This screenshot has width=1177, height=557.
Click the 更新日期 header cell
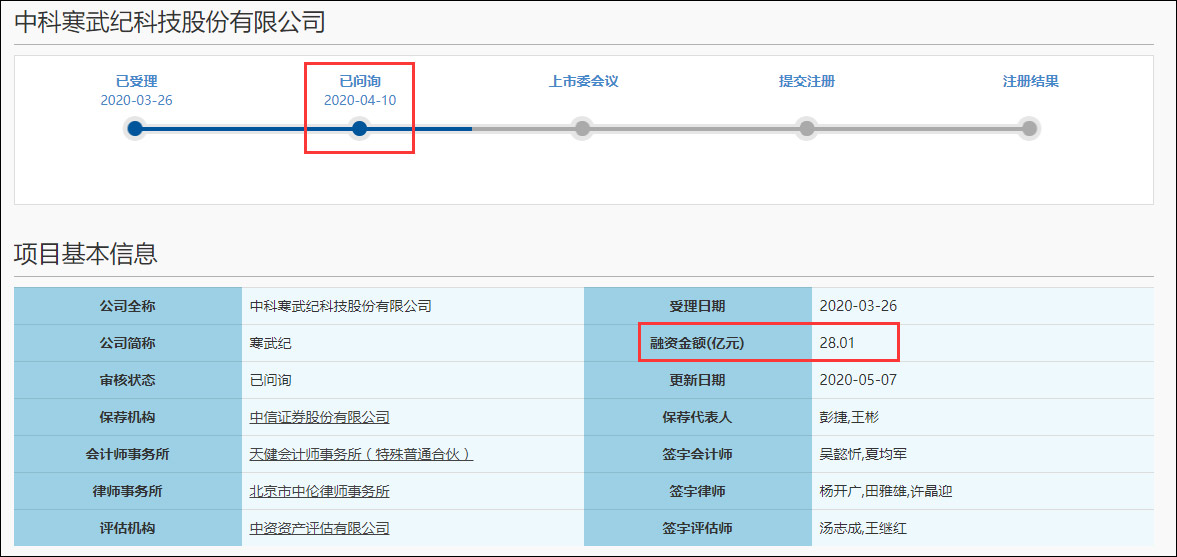click(697, 380)
